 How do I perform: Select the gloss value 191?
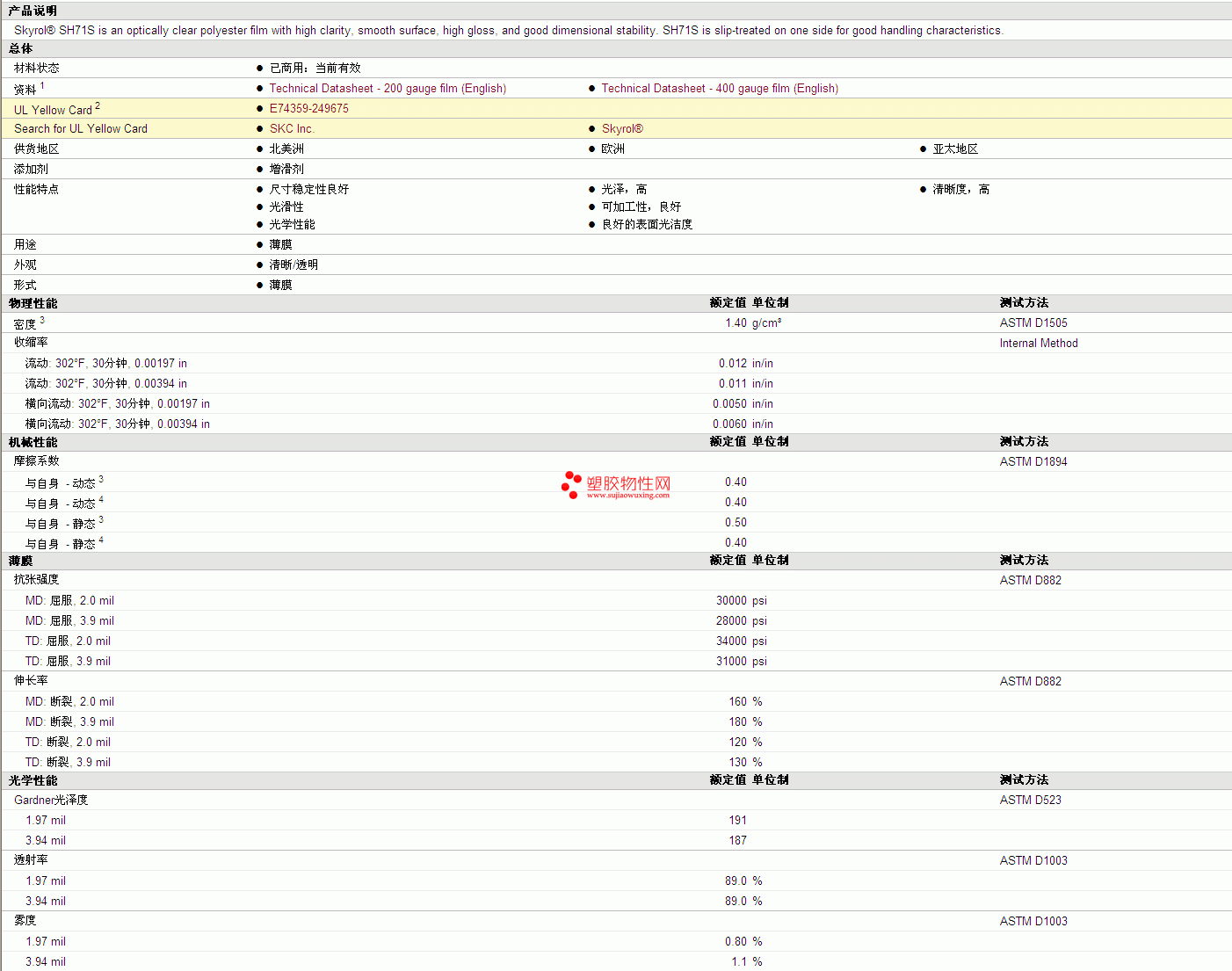737,820
